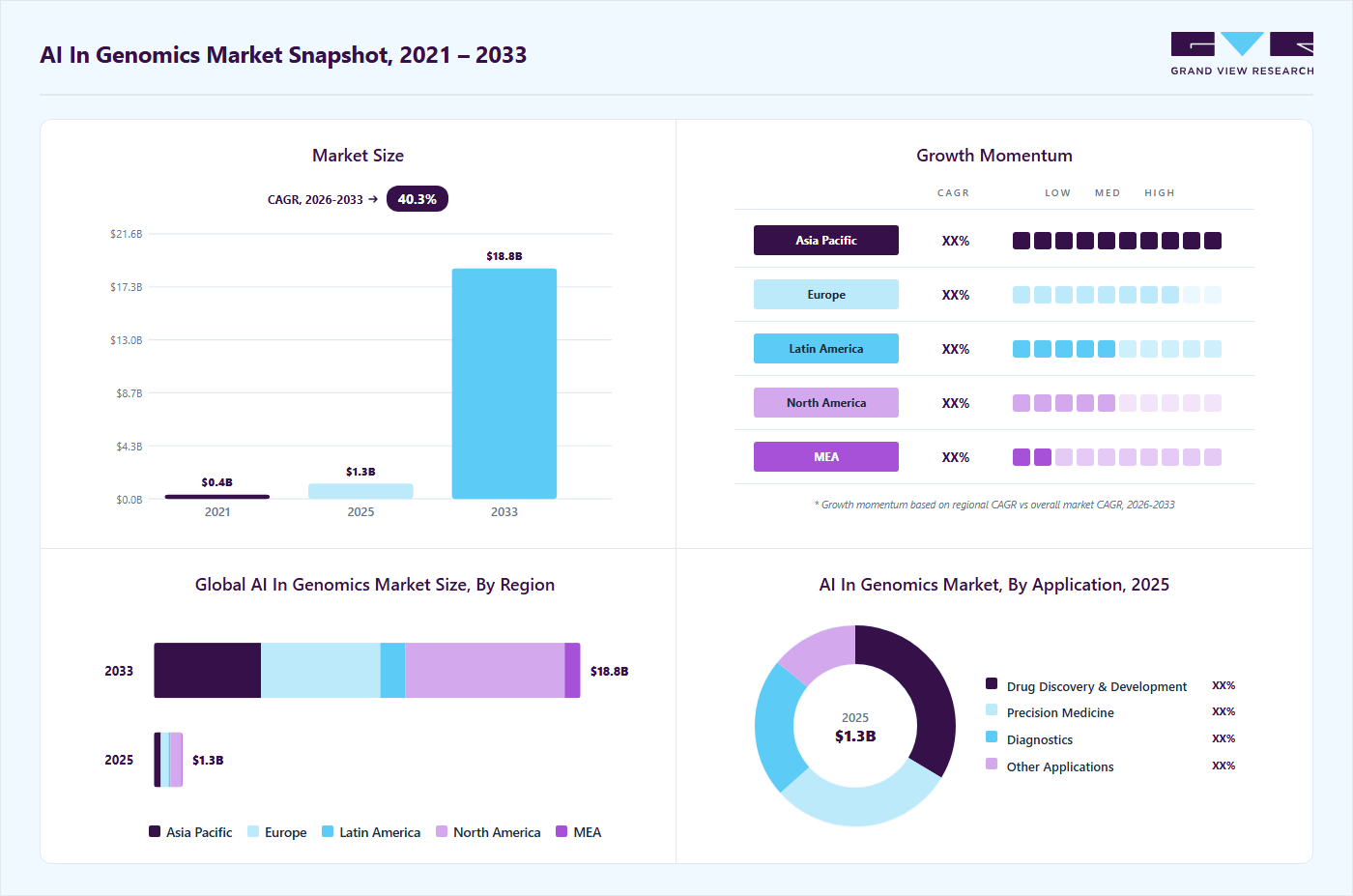Screen dimensions: 1353x896
Task: Click the Other Applications XX% value
Action: click(1223, 766)
